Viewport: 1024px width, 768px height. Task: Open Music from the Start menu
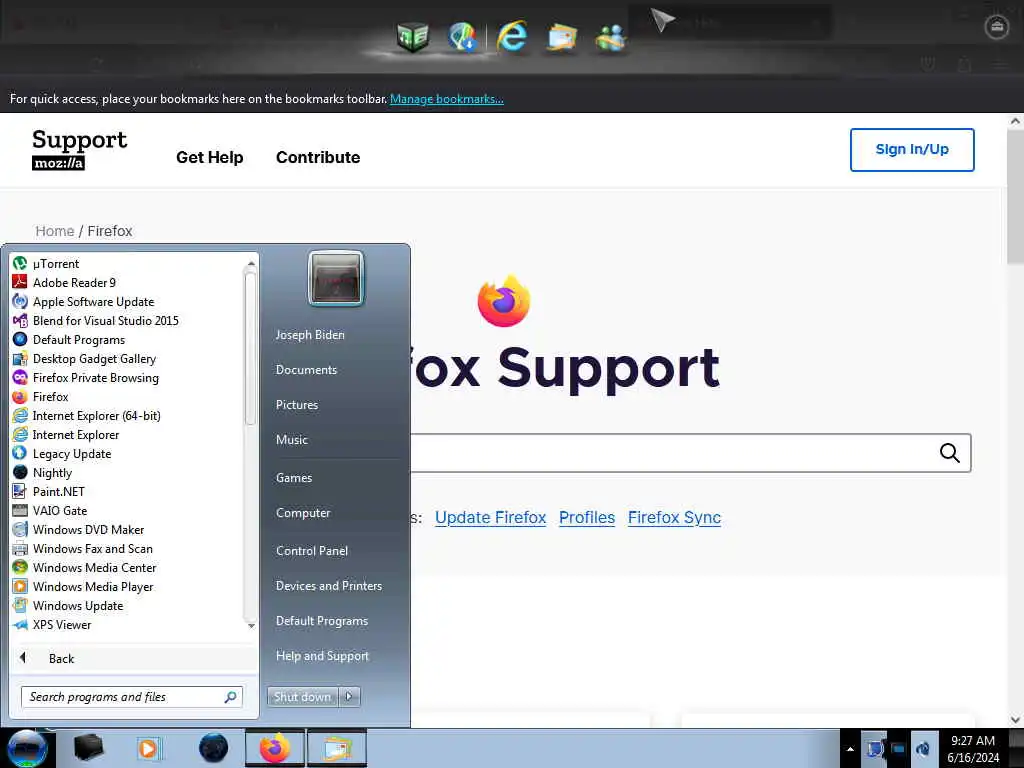[291, 440]
